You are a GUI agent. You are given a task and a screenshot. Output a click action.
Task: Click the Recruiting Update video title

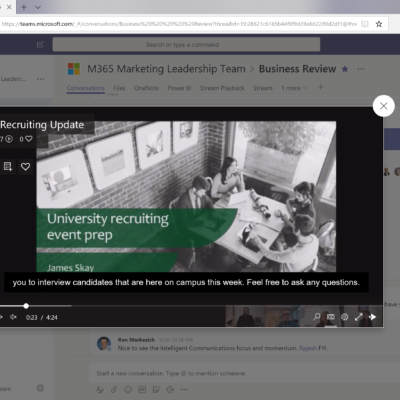click(x=42, y=125)
